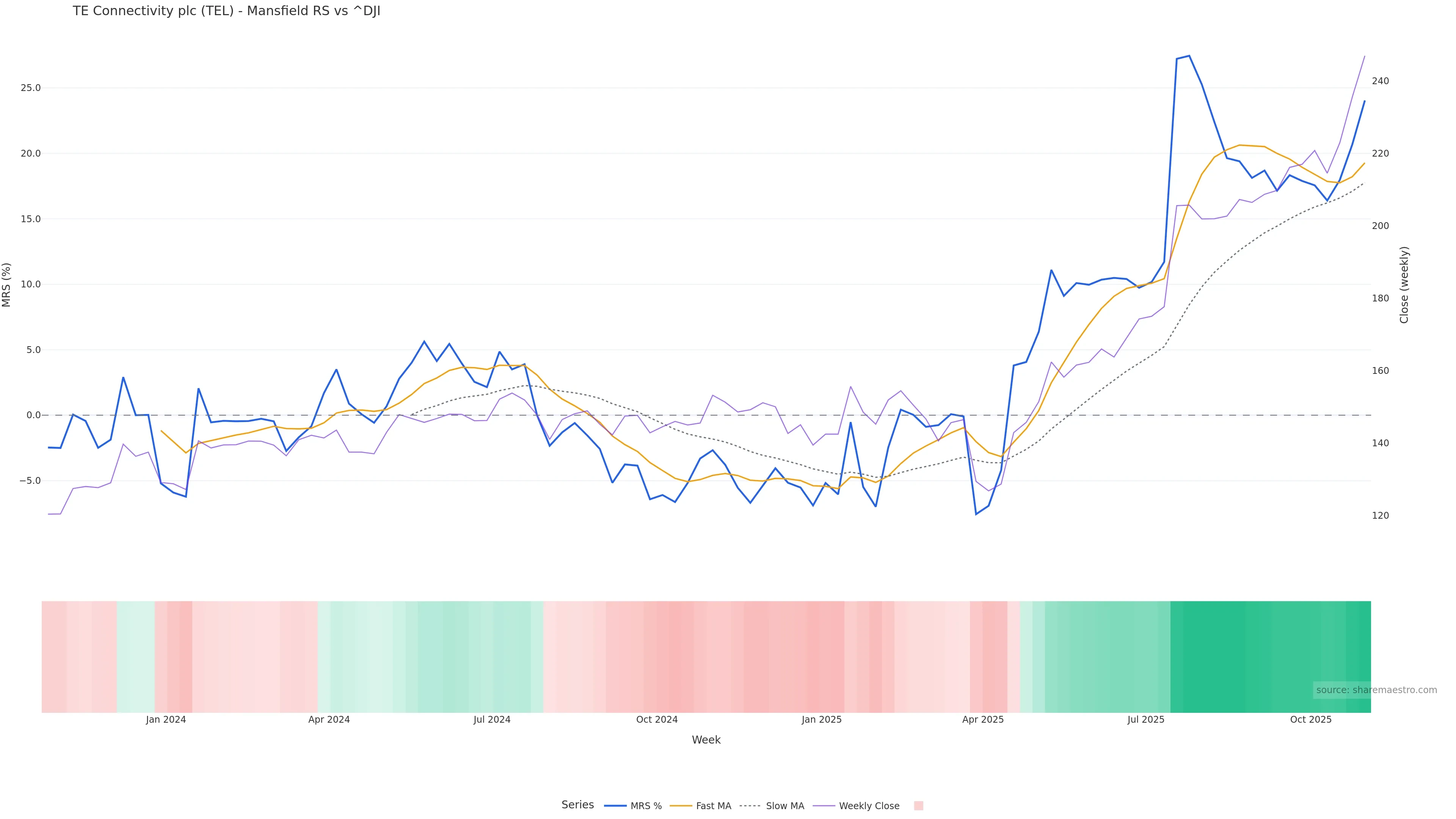Hide the Weekly Close legend entry
Image resolution: width=1456 pixels, height=819 pixels.
tap(869, 806)
